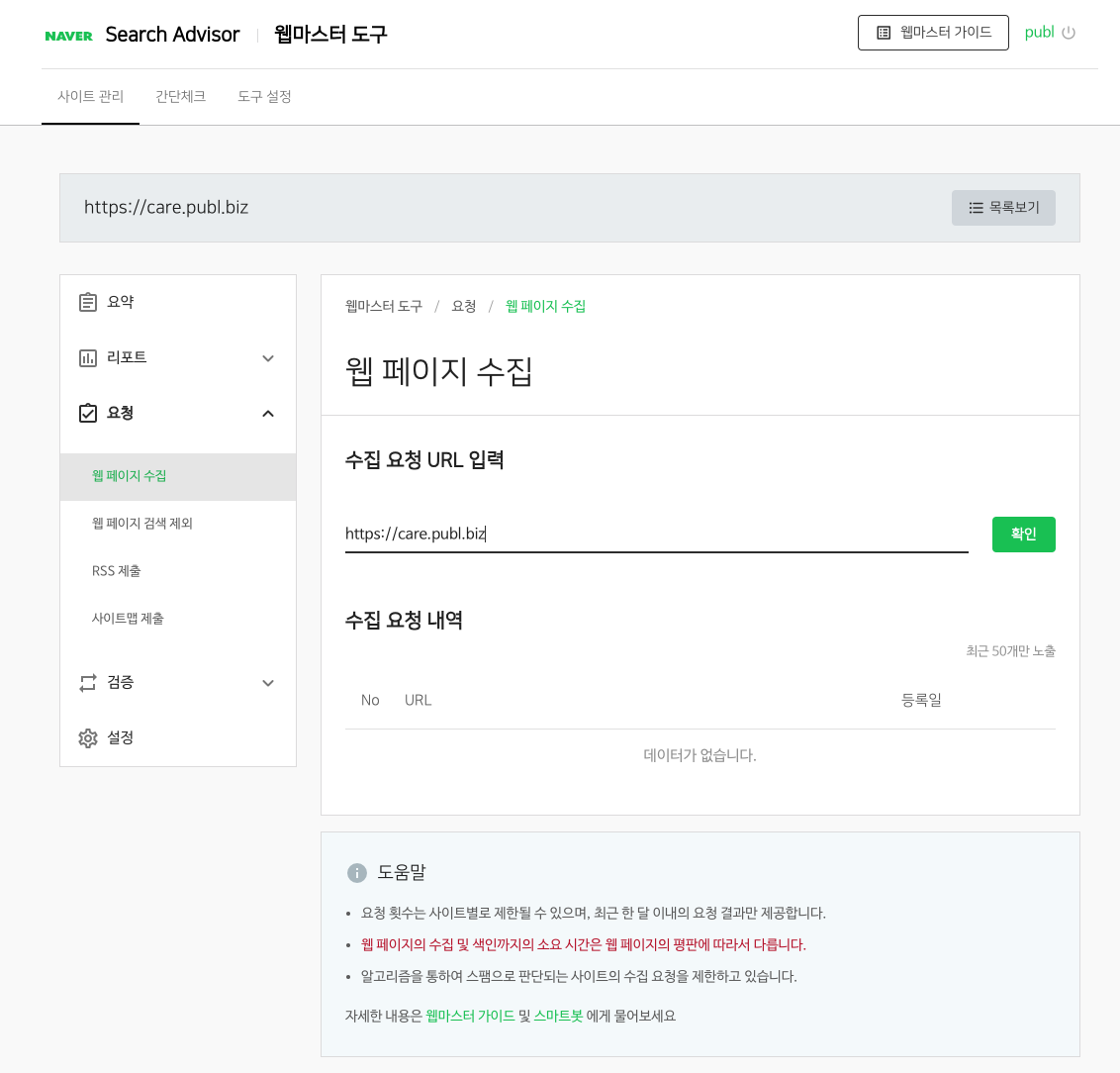This screenshot has width=1120, height=1073.
Task: Select the 리포트 bar chart icon
Action: (x=87, y=357)
